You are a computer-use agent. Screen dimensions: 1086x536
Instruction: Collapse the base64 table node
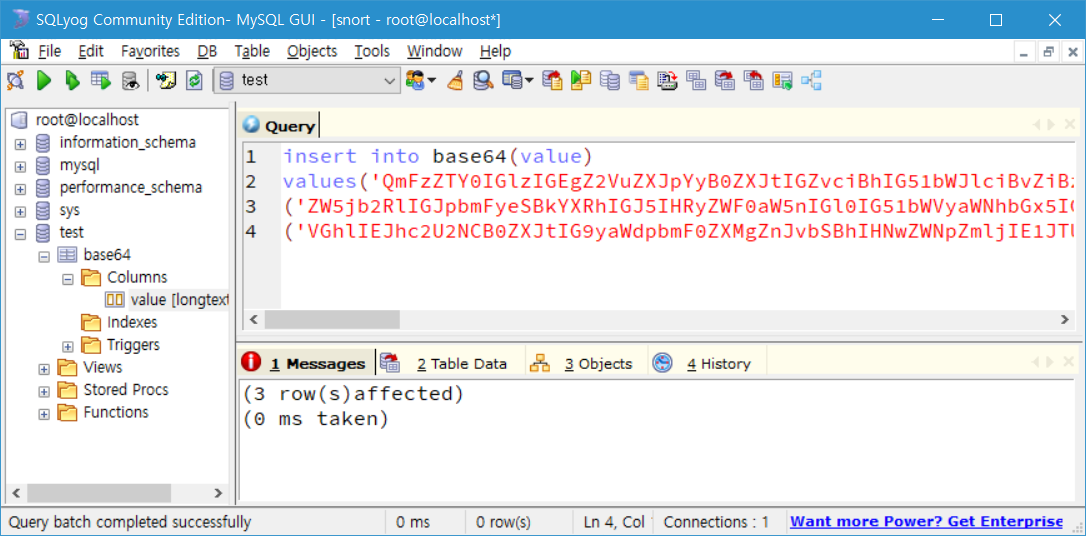click(x=44, y=256)
